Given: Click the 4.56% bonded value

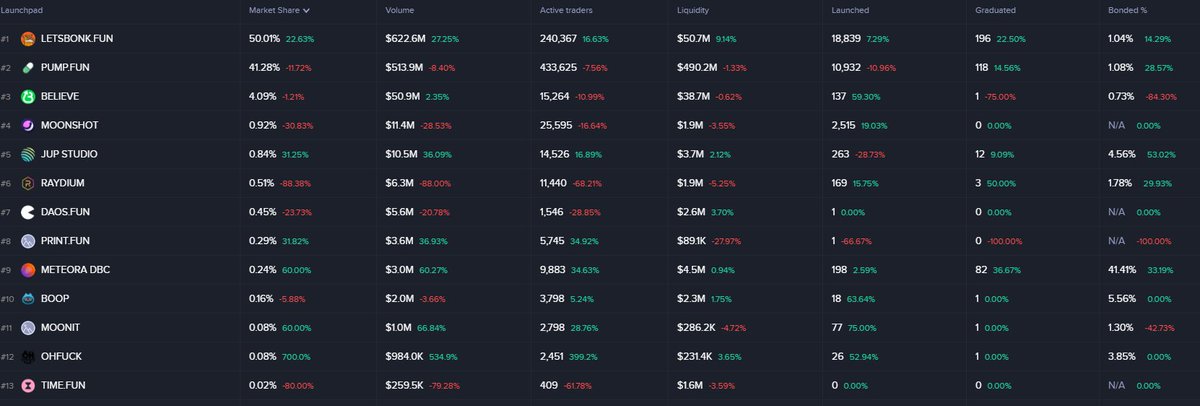Looking at the screenshot, I should pos(1121,154).
